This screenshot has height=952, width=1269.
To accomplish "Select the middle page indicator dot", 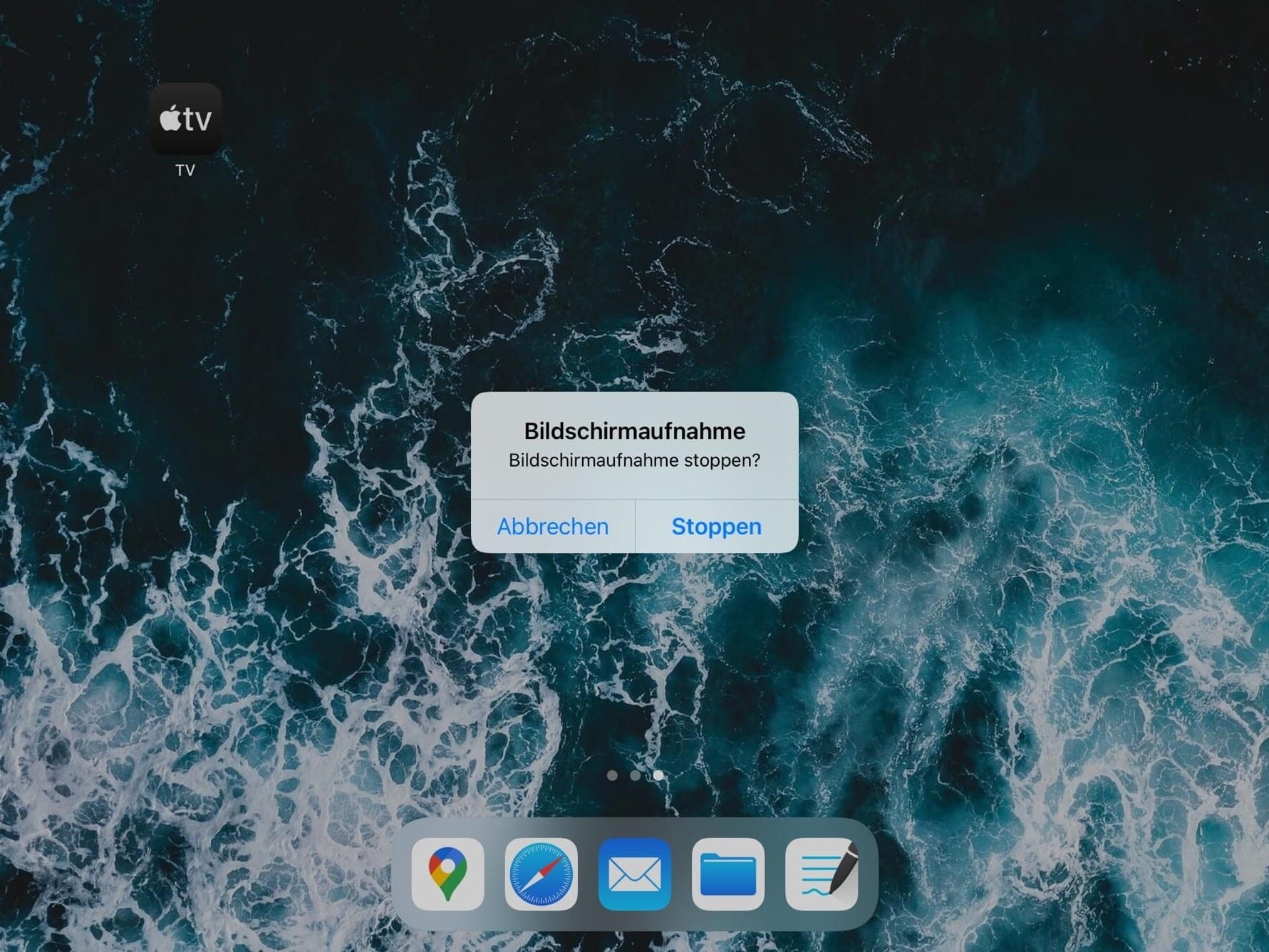I will coord(635,775).
